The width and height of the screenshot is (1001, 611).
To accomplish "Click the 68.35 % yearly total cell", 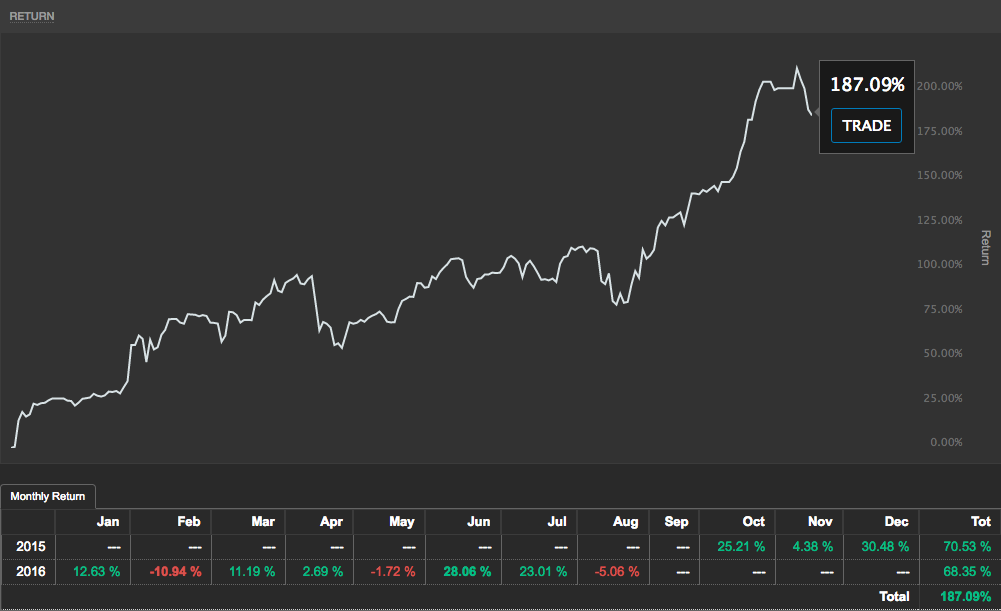I will pos(965,571).
